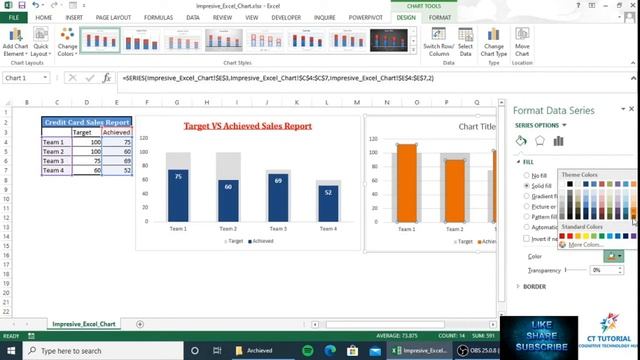Pick black from Theme Colors
The width and height of the screenshot is (640, 360).
point(570,184)
